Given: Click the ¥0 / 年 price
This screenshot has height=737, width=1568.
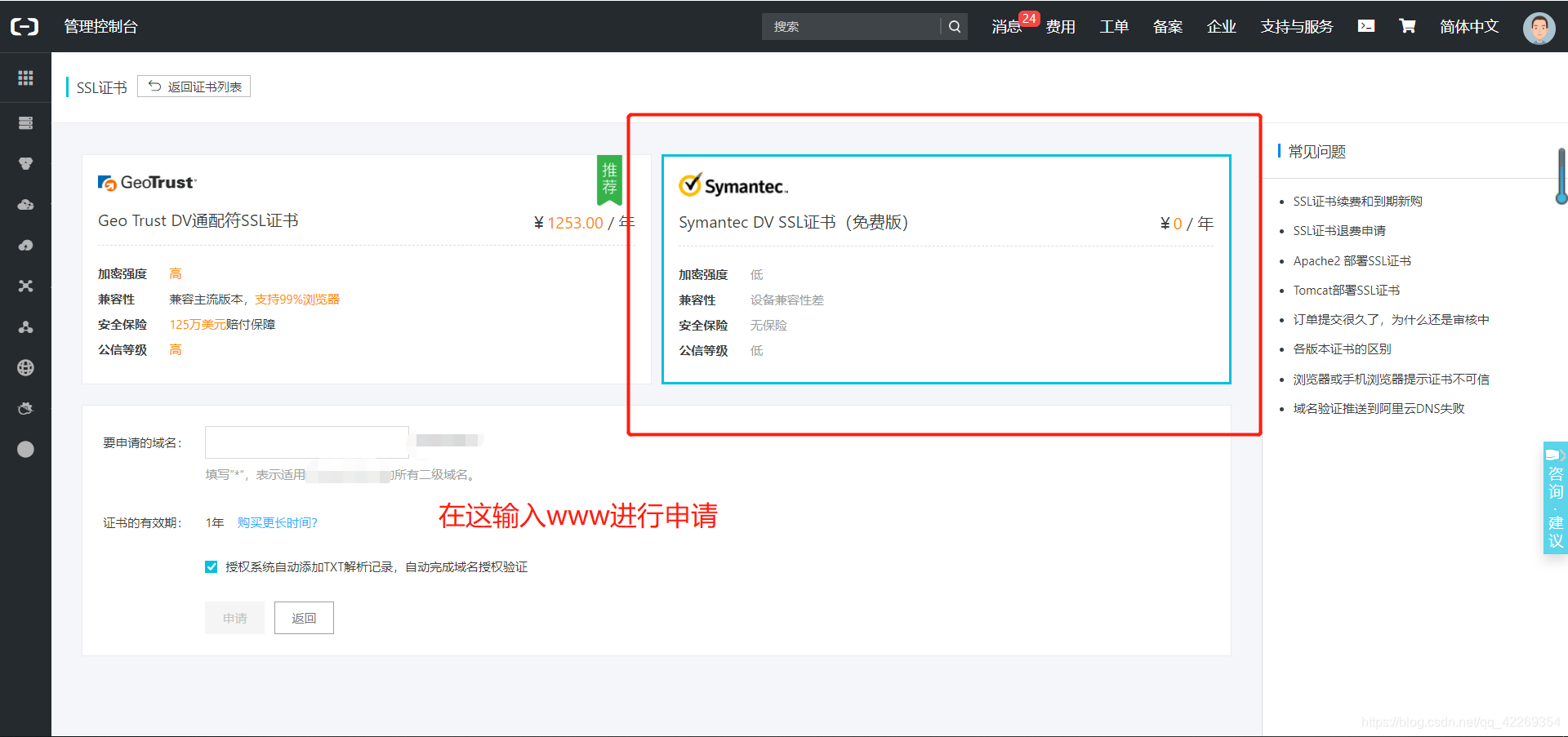Looking at the screenshot, I should [1187, 223].
